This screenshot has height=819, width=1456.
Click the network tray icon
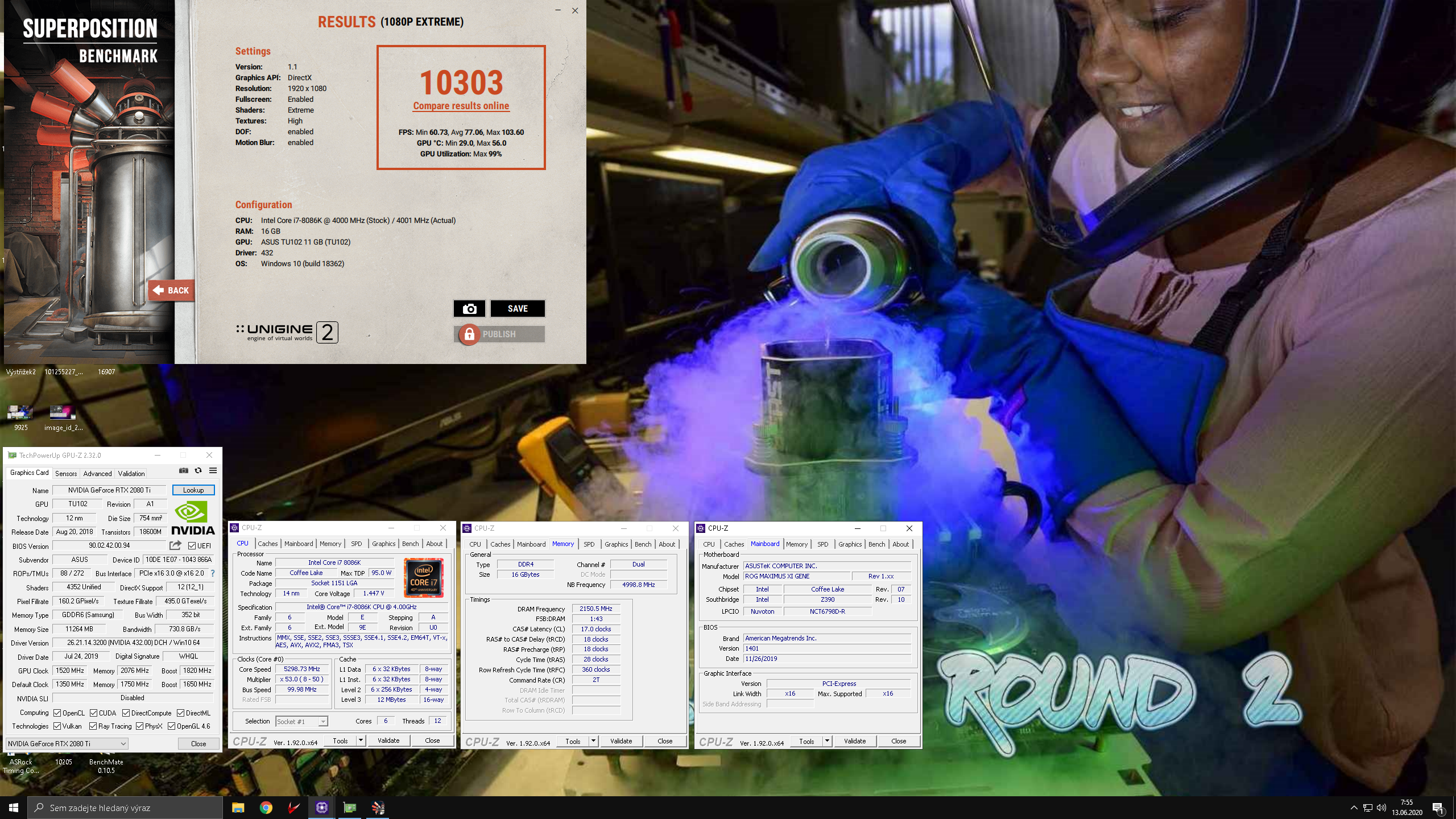coord(1368,808)
